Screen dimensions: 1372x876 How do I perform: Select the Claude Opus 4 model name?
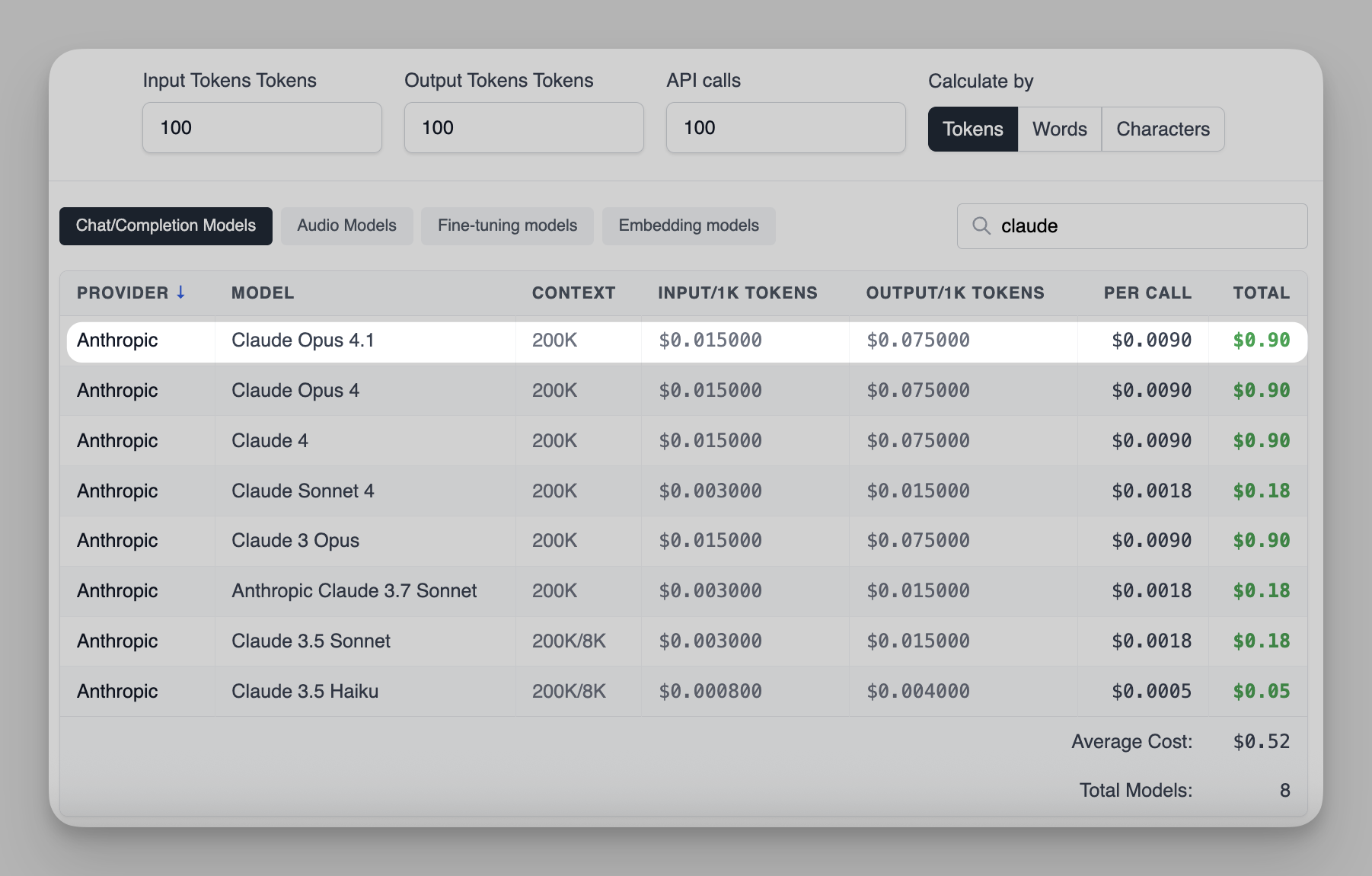point(295,391)
